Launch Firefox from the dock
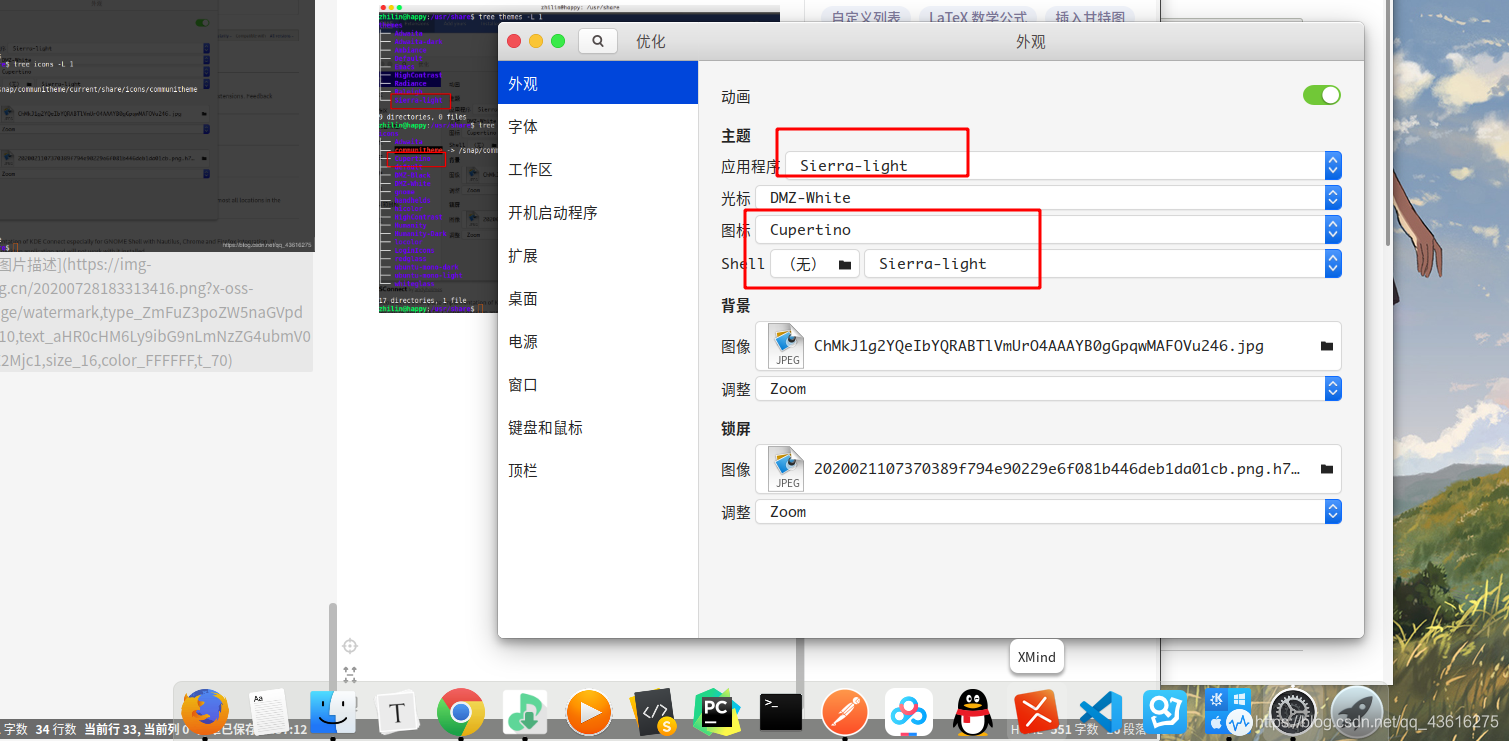The height and width of the screenshot is (741, 1509). point(205,712)
